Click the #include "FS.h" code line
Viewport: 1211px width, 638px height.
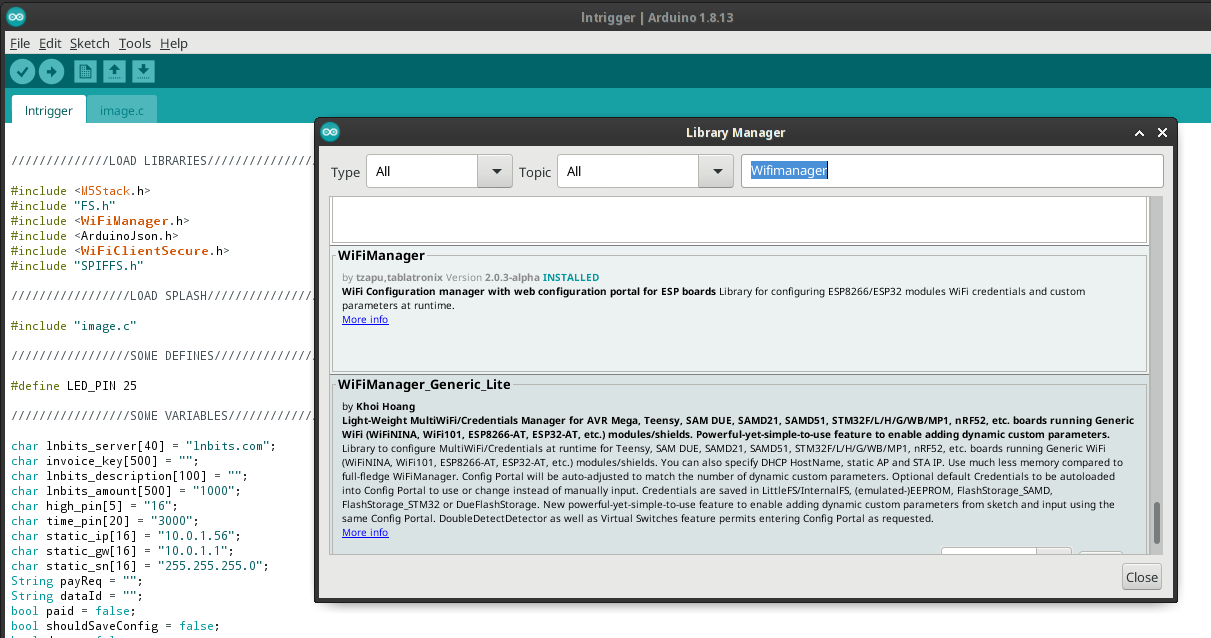63,205
